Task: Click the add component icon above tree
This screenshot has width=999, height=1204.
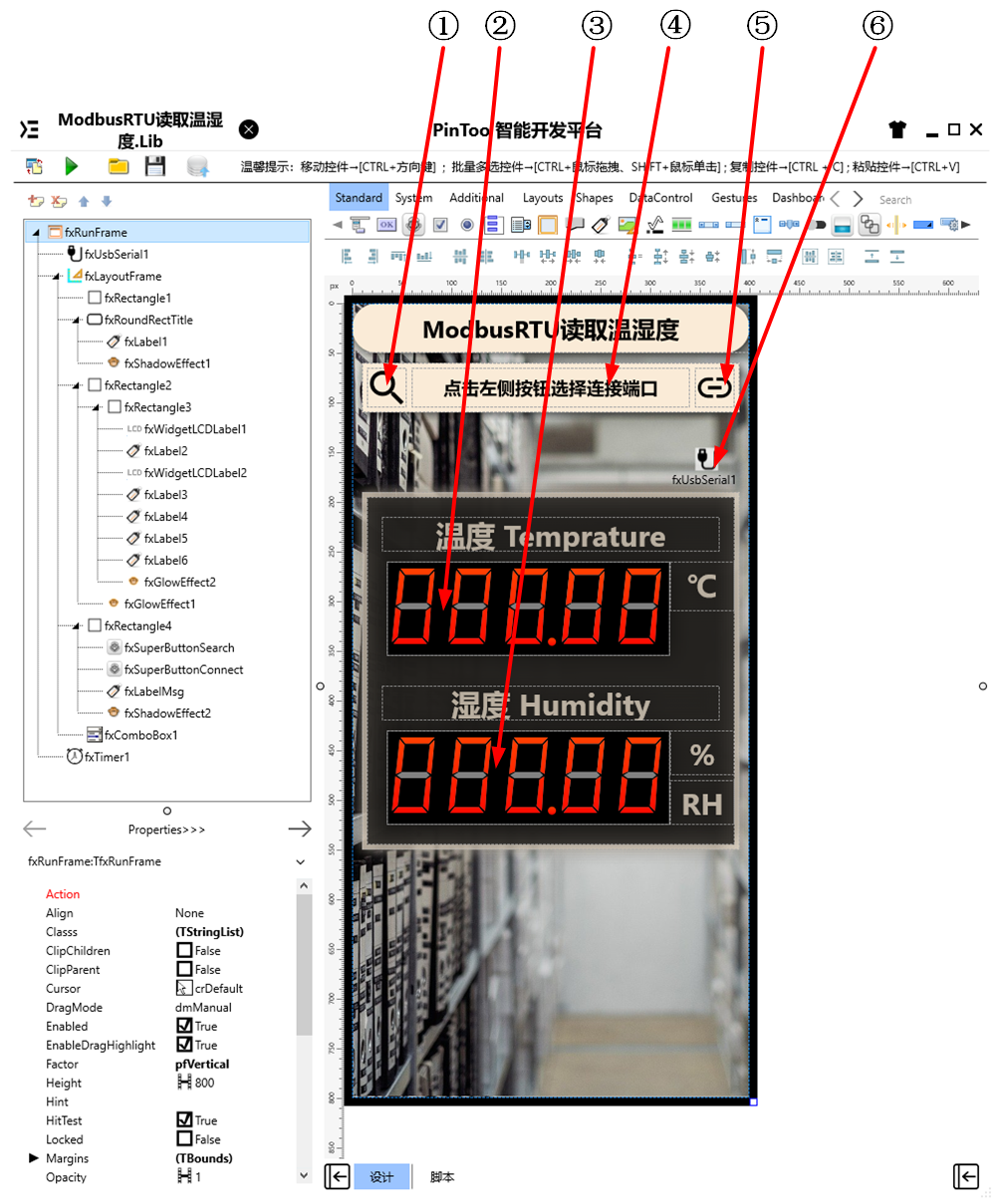Action: pyautogui.click(x=36, y=201)
